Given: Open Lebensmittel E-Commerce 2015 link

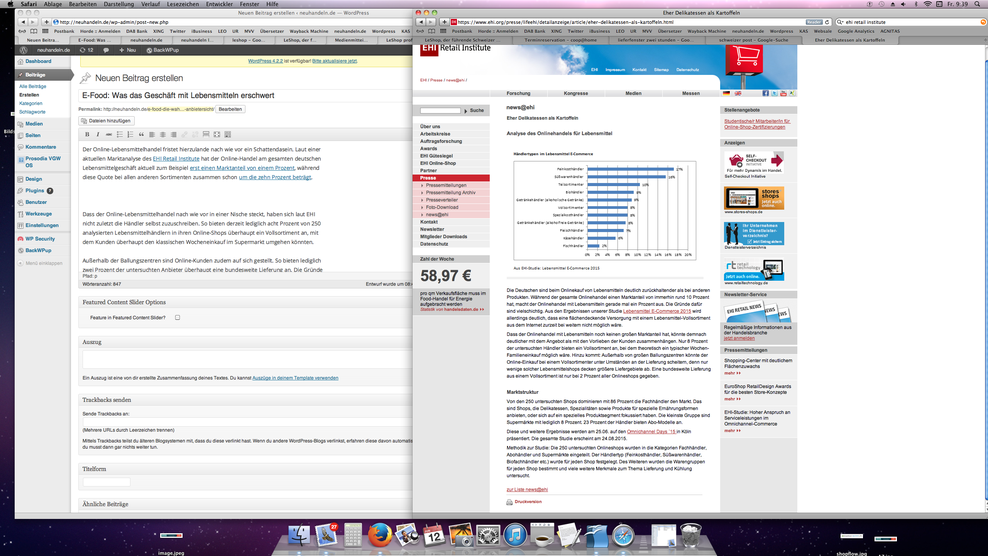Looking at the screenshot, I should (657, 311).
